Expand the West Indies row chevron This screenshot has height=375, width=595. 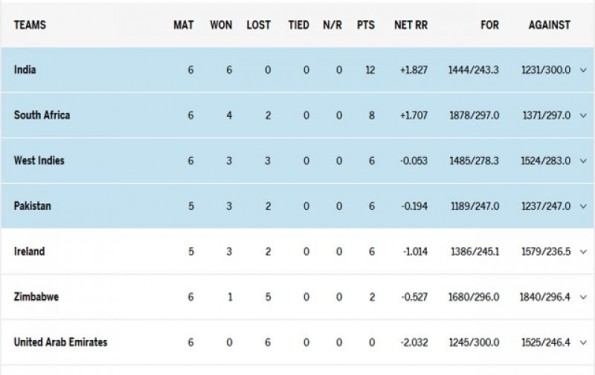583,161
